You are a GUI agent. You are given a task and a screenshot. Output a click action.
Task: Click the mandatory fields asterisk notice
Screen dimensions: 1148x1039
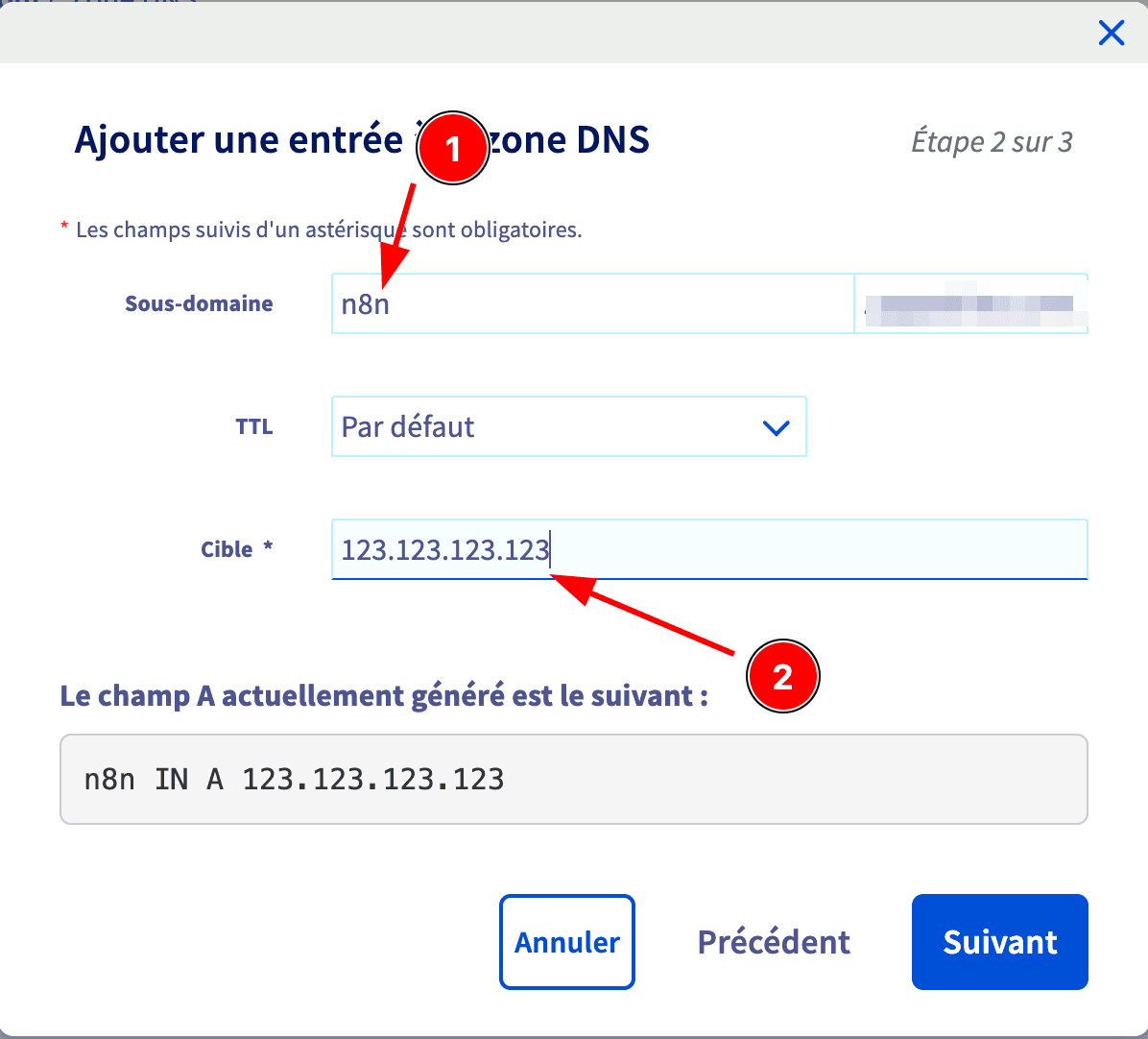322,230
